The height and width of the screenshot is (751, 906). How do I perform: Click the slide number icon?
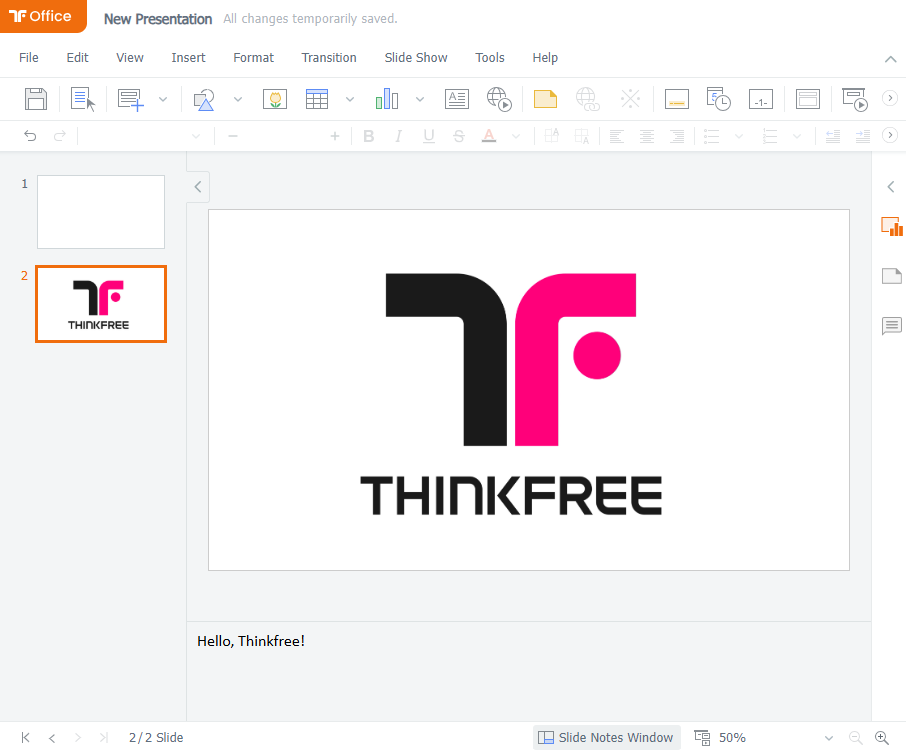[761, 99]
